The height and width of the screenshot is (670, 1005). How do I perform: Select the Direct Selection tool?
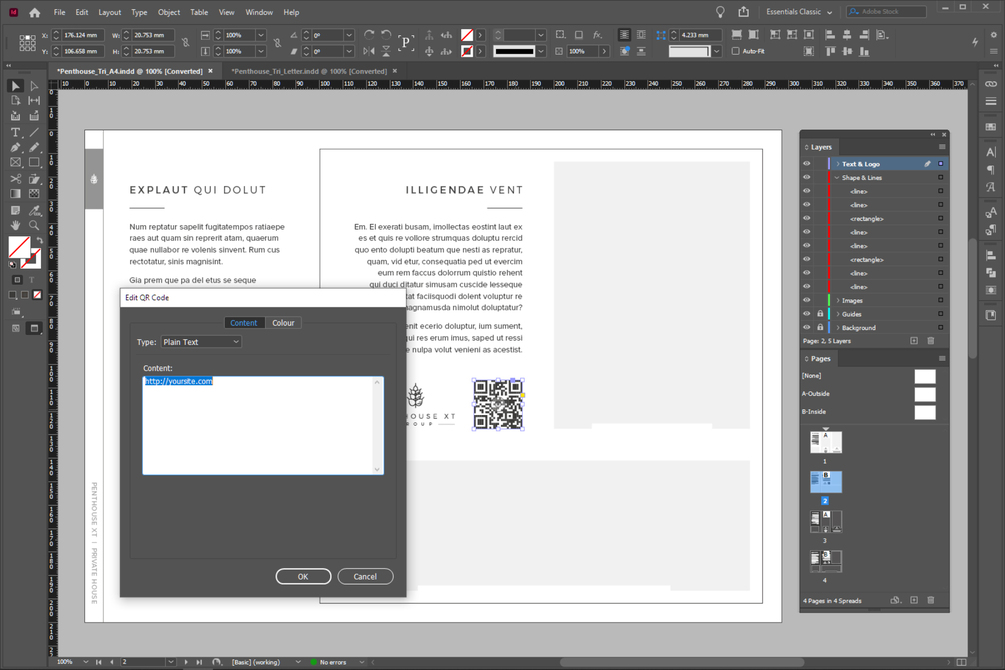pos(34,86)
